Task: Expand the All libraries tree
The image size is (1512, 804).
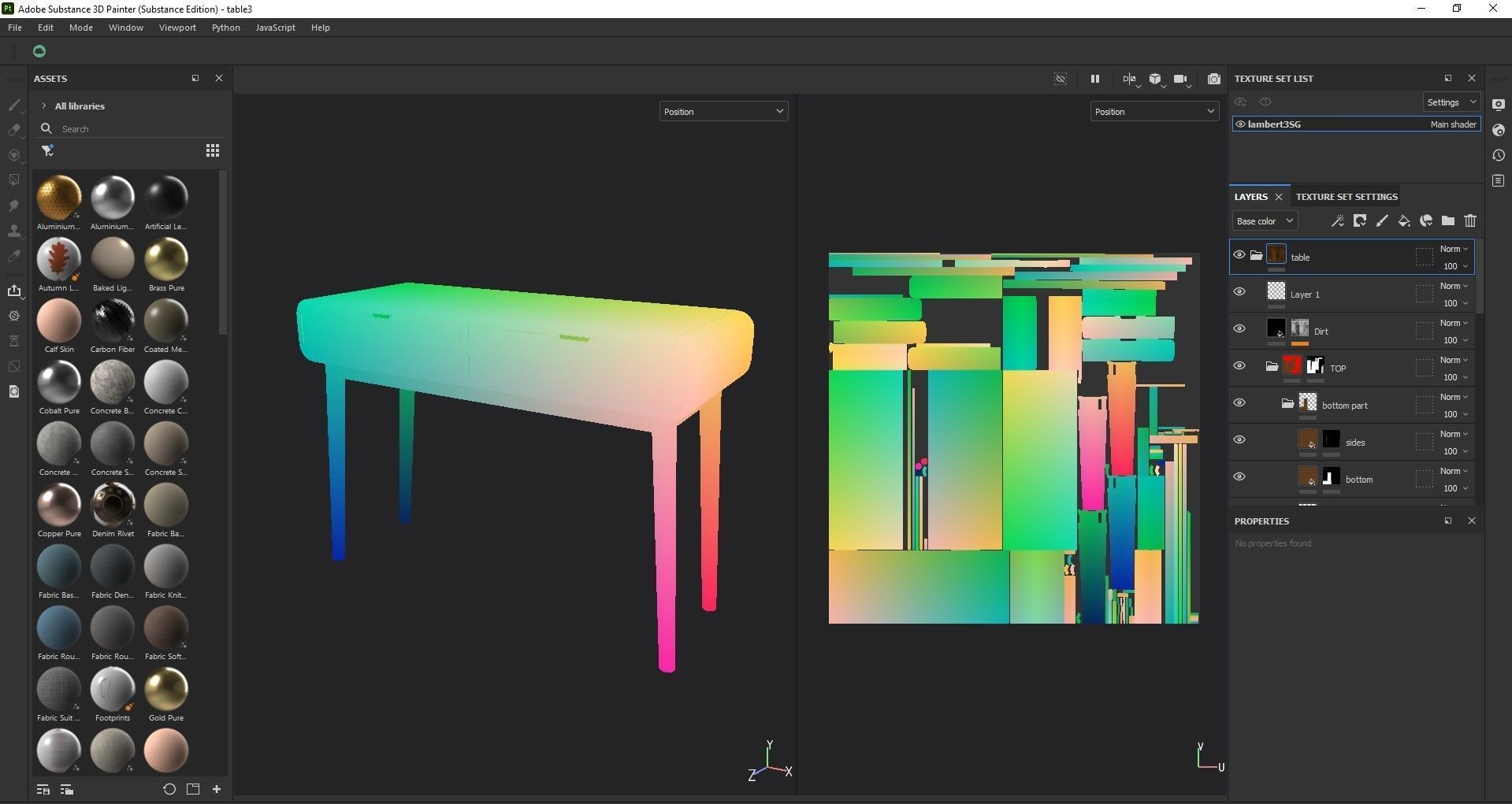Action: click(x=44, y=106)
